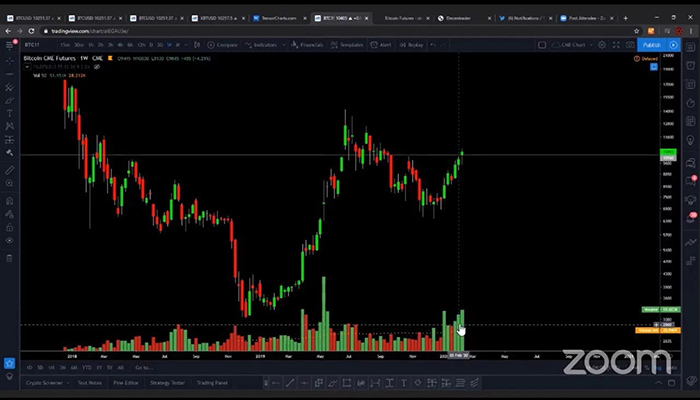Switch to the TensorCharts.com browser tab
This screenshot has width=700, height=400.
click(279, 18)
